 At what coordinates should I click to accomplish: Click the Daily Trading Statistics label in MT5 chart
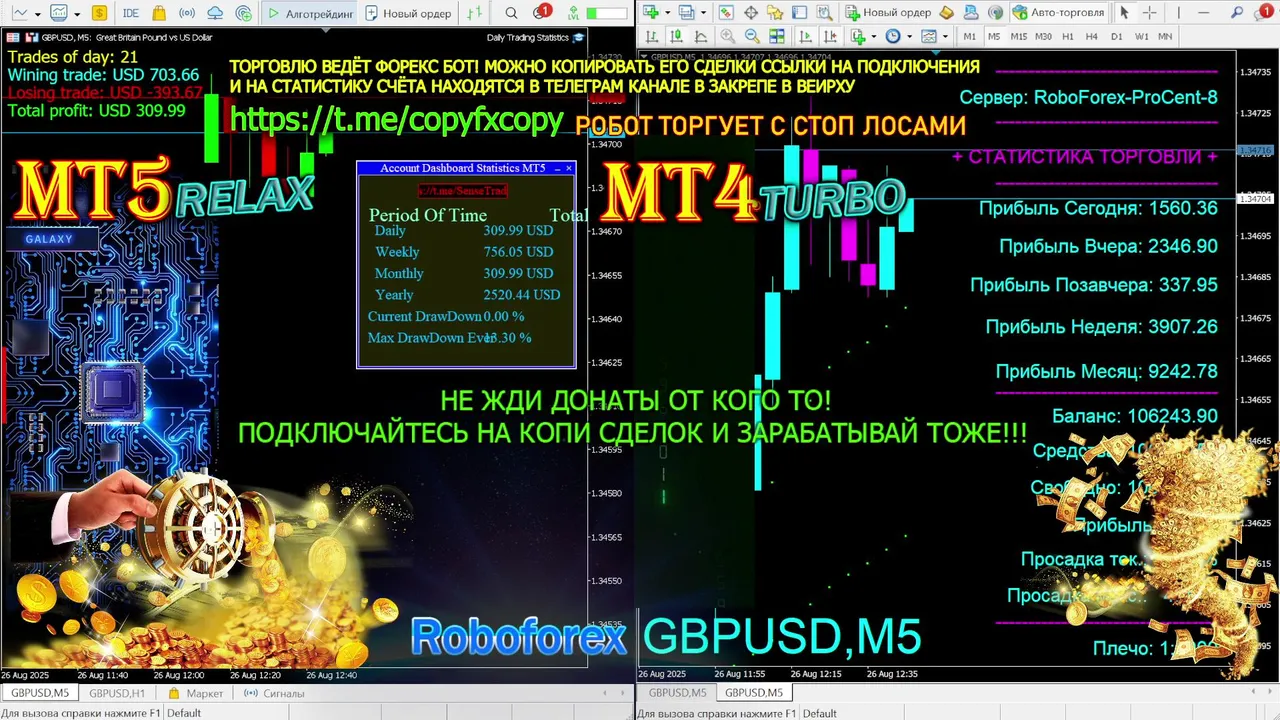pyautogui.click(x=528, y=37)
